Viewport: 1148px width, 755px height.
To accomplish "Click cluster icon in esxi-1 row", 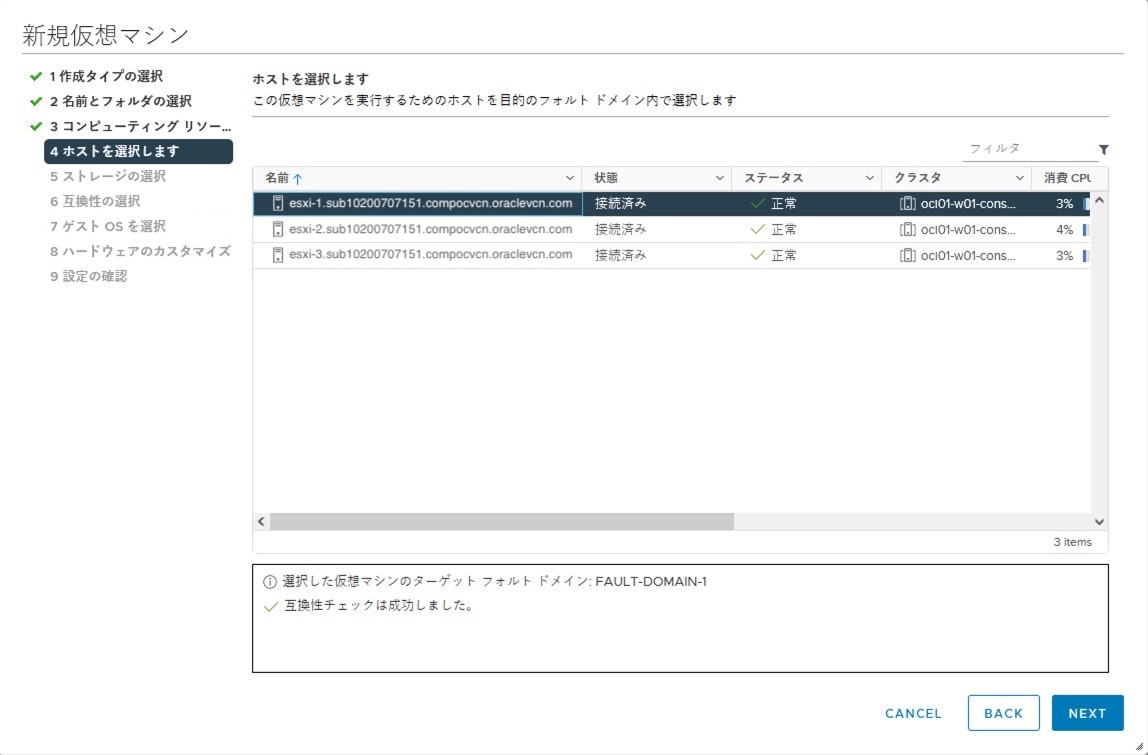I will click(x=907, y=204).
